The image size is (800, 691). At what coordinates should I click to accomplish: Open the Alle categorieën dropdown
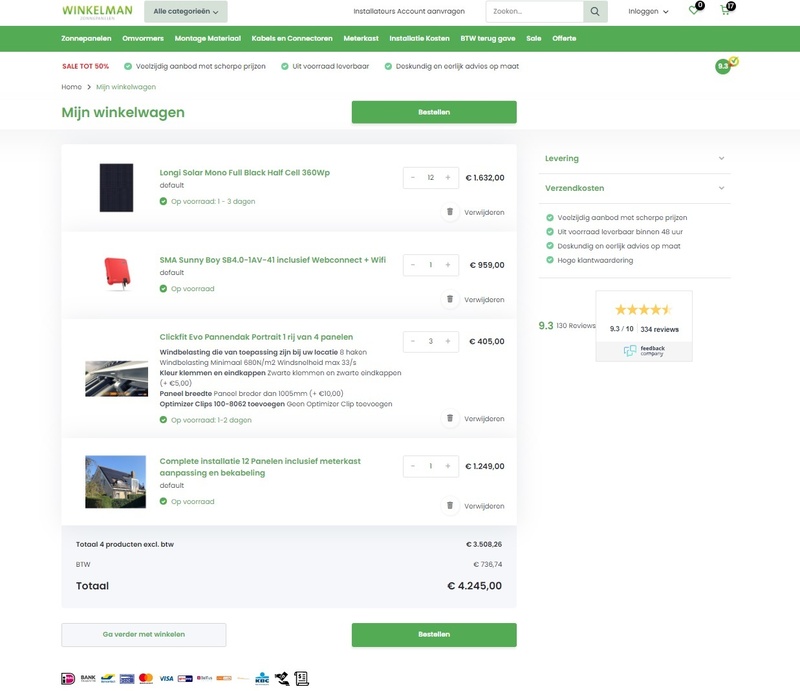click(186, 11)
